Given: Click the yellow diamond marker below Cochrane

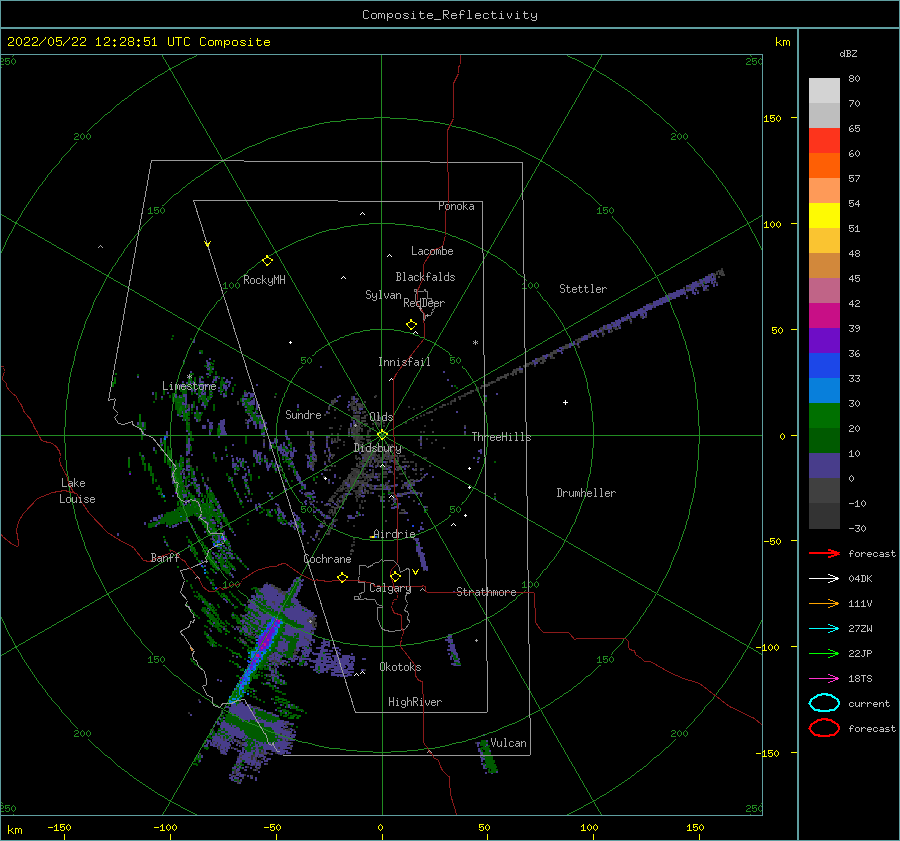Looking at the screenshot, I should coord(342,577).
